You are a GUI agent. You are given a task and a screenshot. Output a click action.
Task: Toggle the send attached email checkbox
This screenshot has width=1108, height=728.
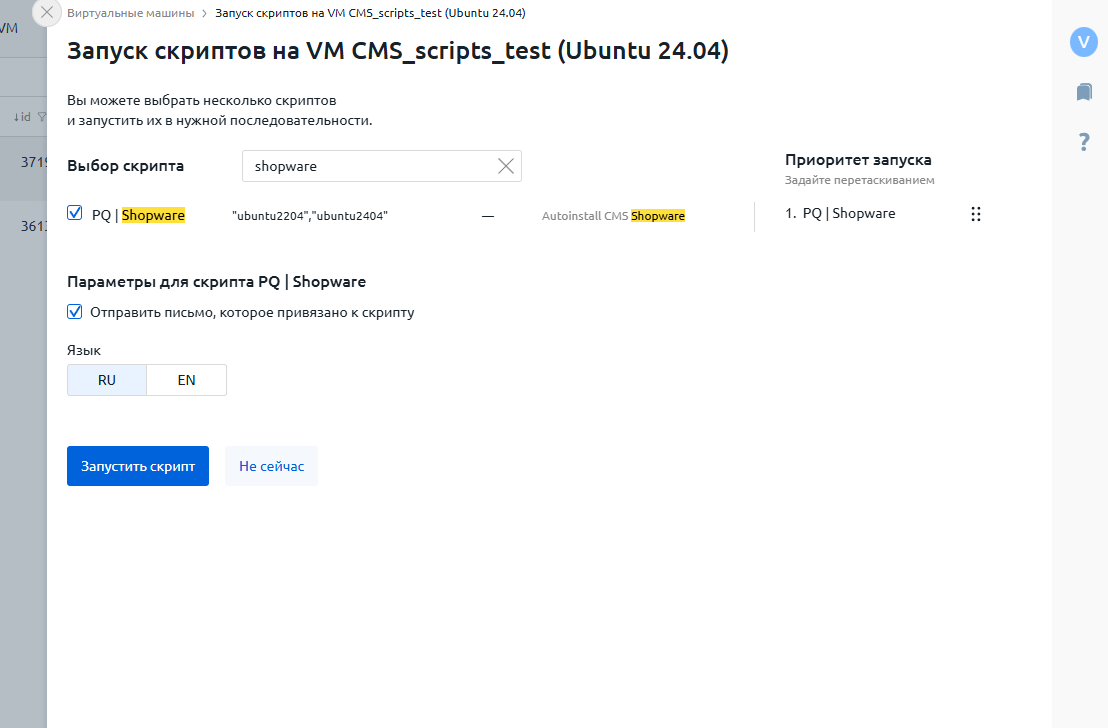(75, 312)
